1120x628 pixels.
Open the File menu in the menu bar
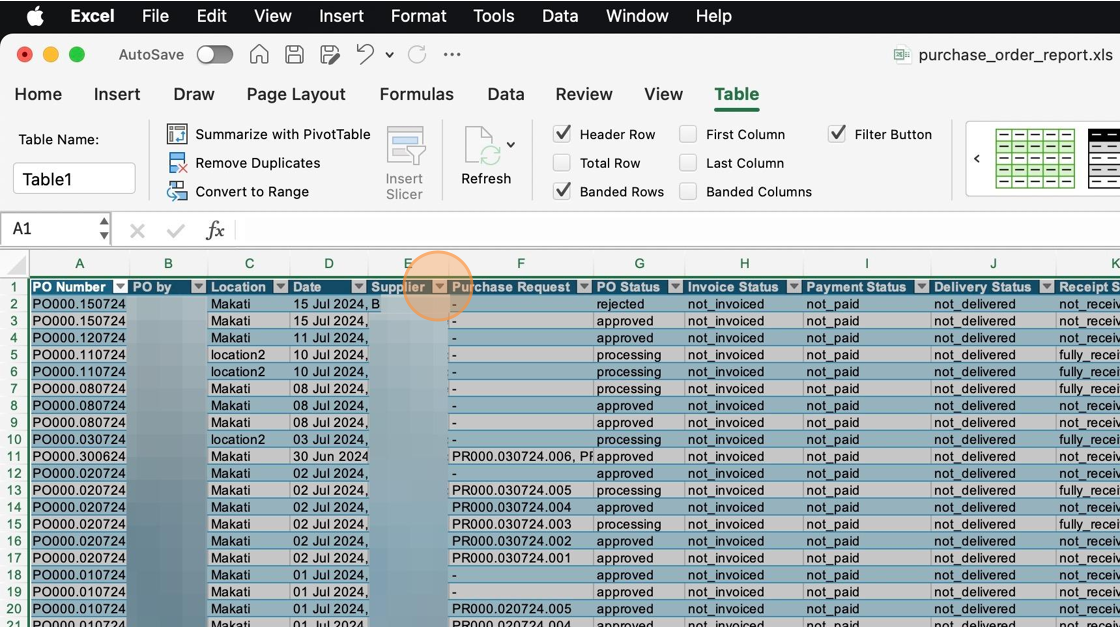point(155,16)
